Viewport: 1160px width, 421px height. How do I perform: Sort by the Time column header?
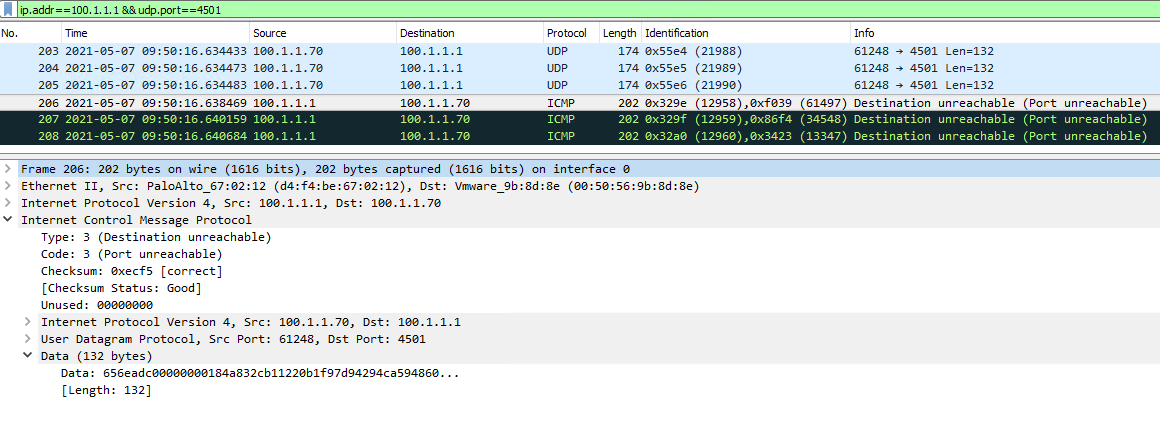tap(156, 33)
